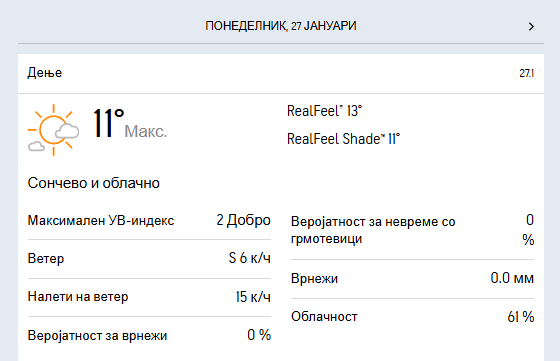Click the 27.1 date label
This screenshot has width=560, height=361.
point(526,73)
